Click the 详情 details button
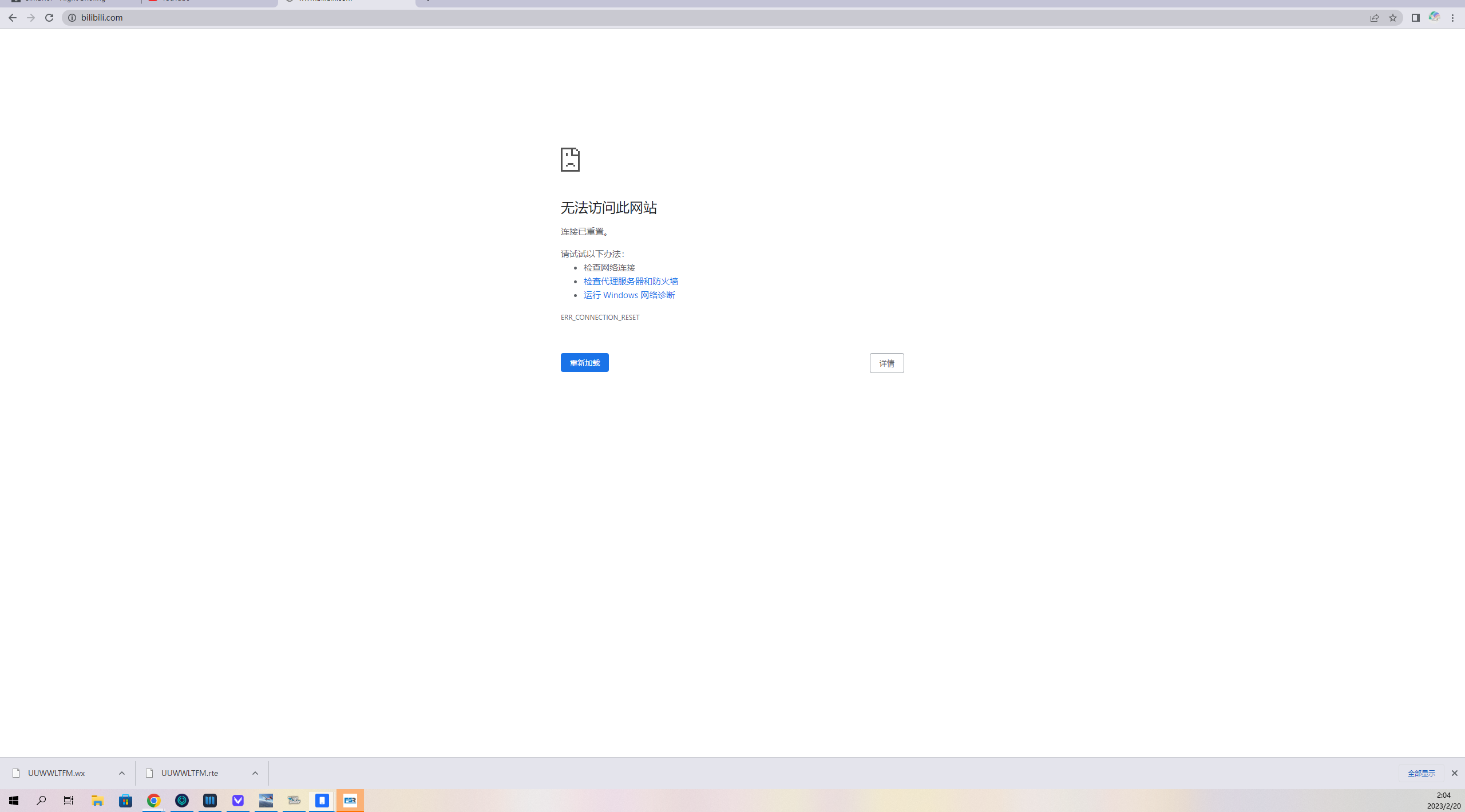The height and width of the screenshot is (812, 1465). [x=886, y=363]
